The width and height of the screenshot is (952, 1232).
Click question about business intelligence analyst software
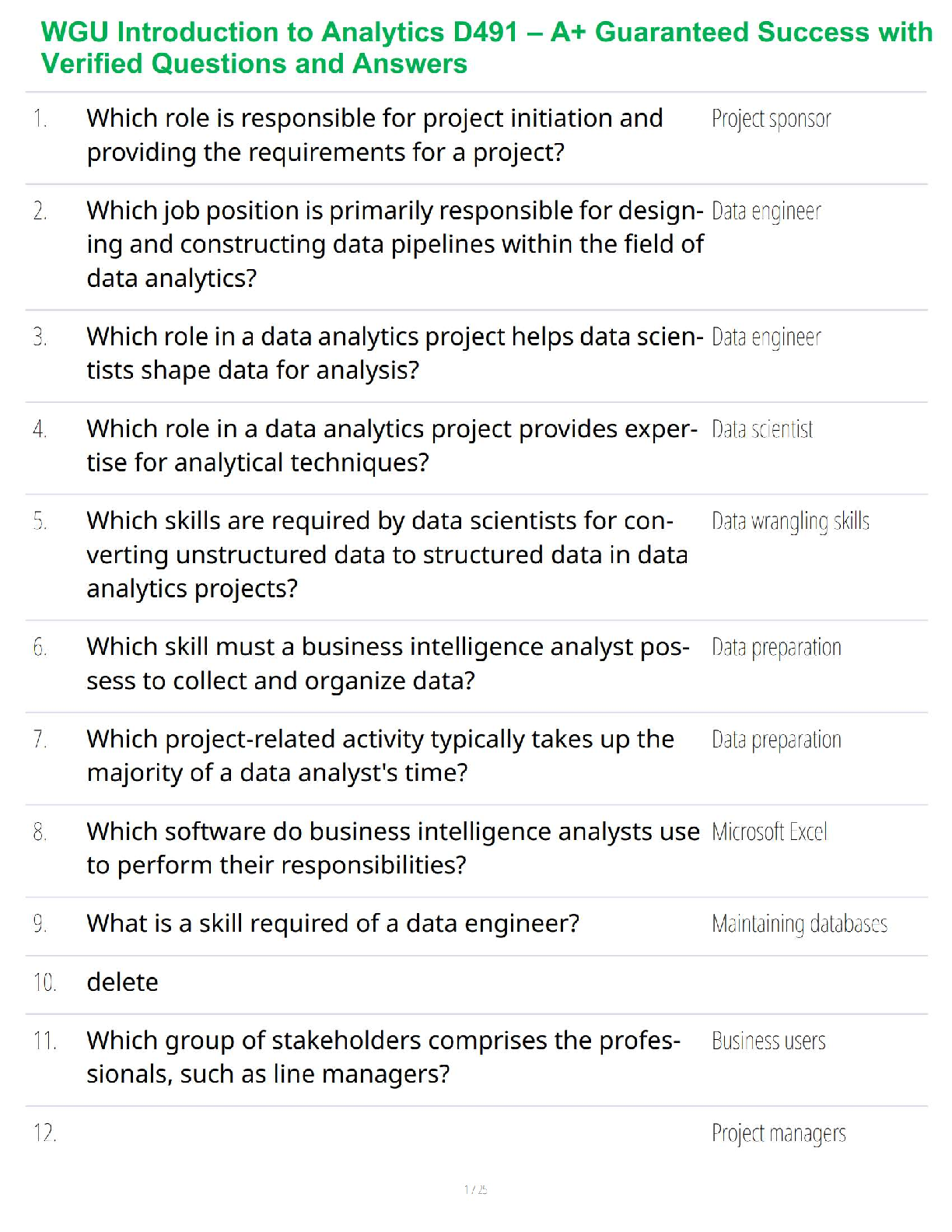pyautogui.click(x=393, y=849)
